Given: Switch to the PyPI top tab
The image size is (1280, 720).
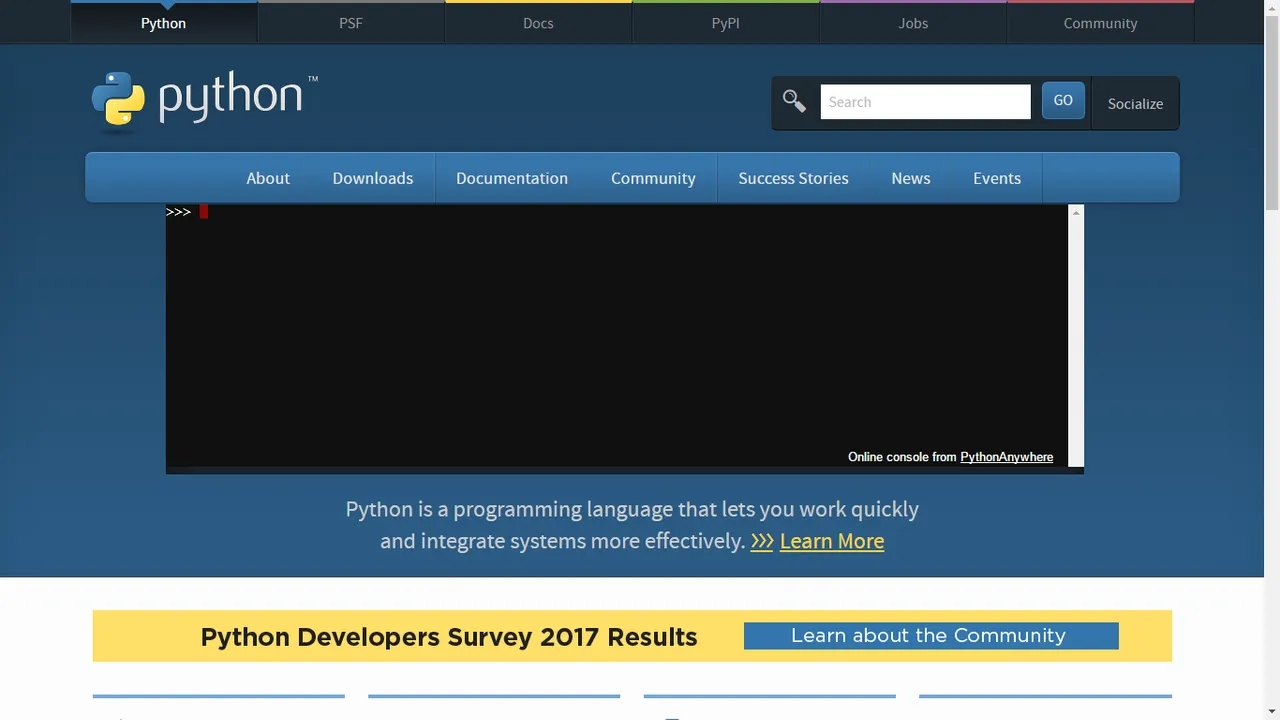Looking at the screenshot, I should (x=726, y=22).
